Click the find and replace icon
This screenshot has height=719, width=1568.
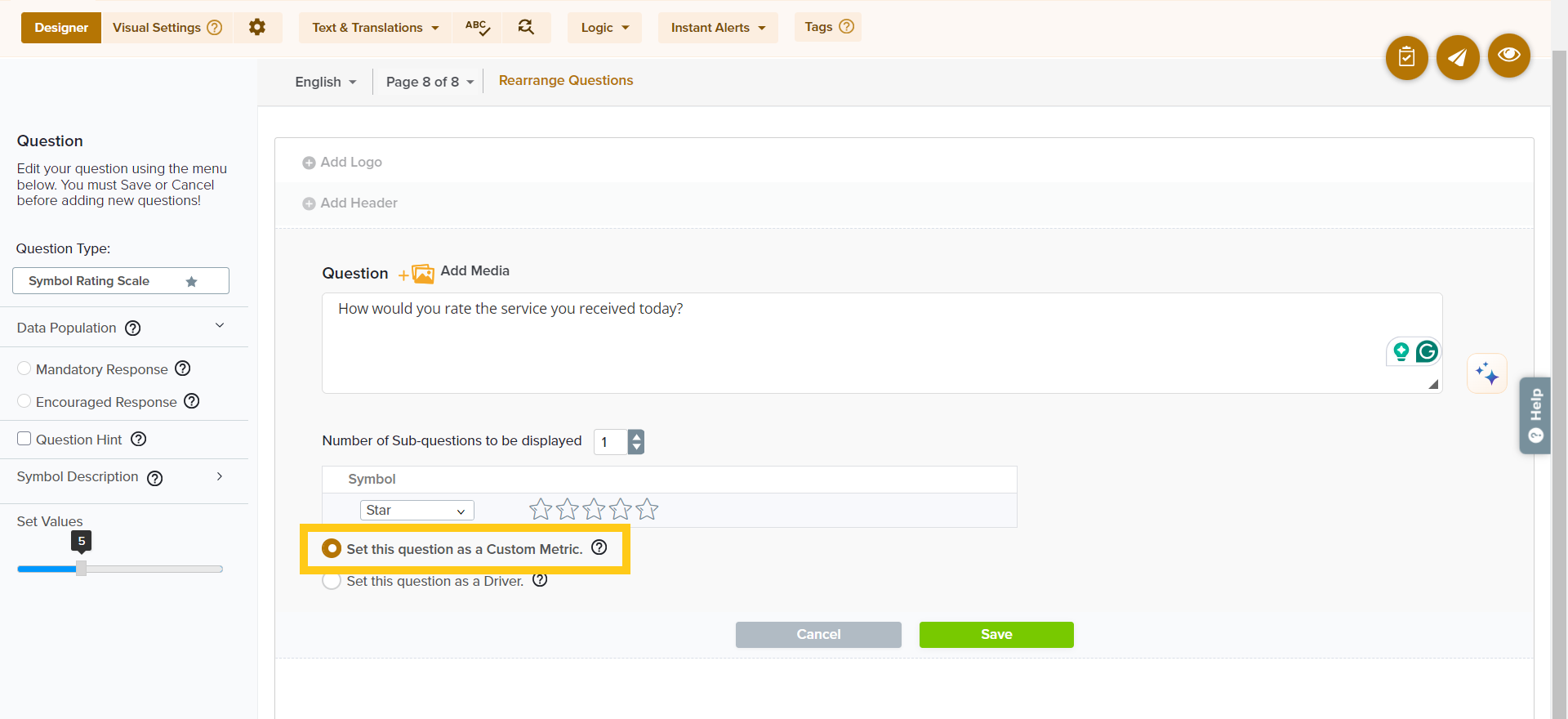pos(526,28)
